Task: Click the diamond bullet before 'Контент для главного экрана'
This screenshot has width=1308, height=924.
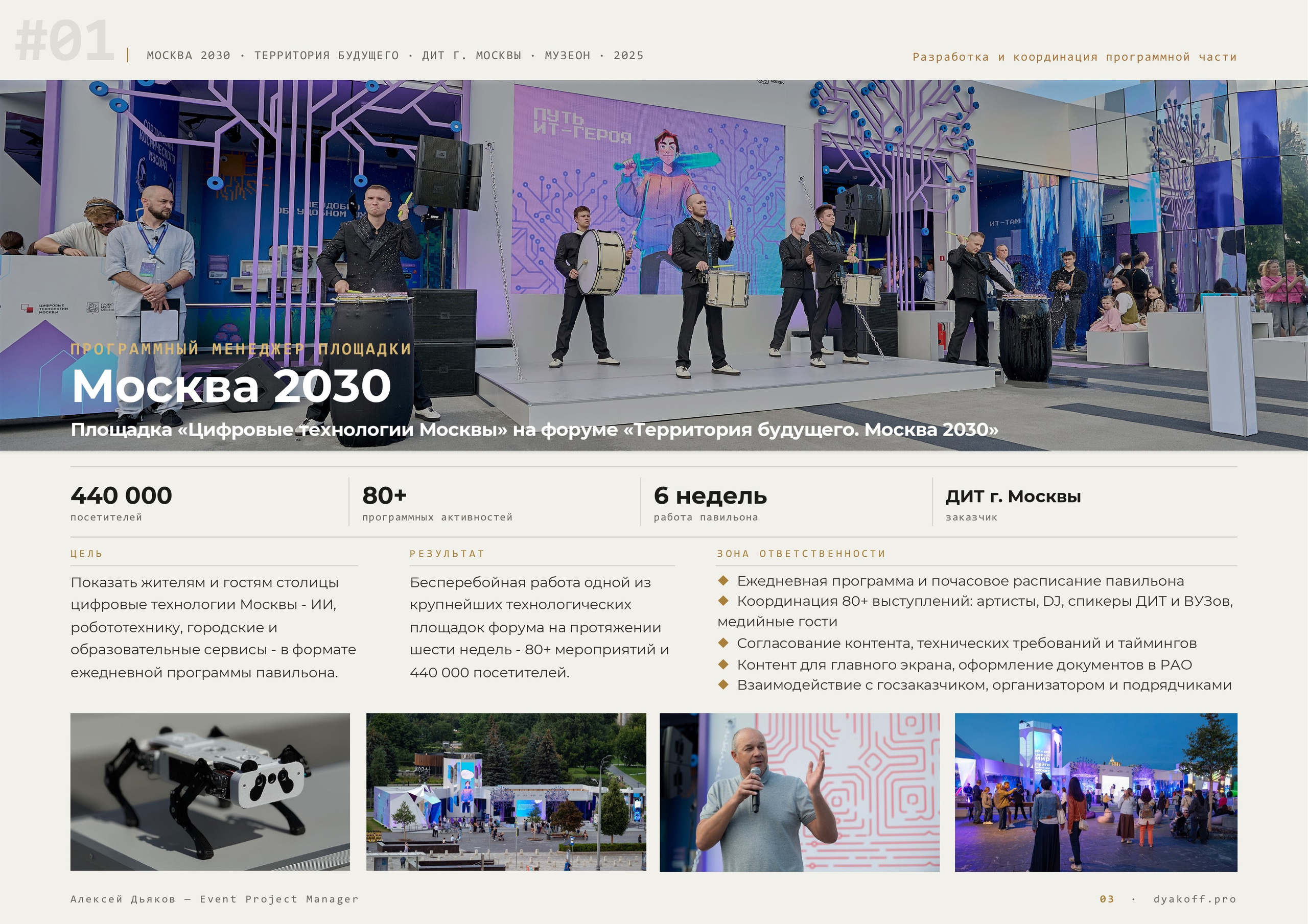Action: tap(723, 664)
